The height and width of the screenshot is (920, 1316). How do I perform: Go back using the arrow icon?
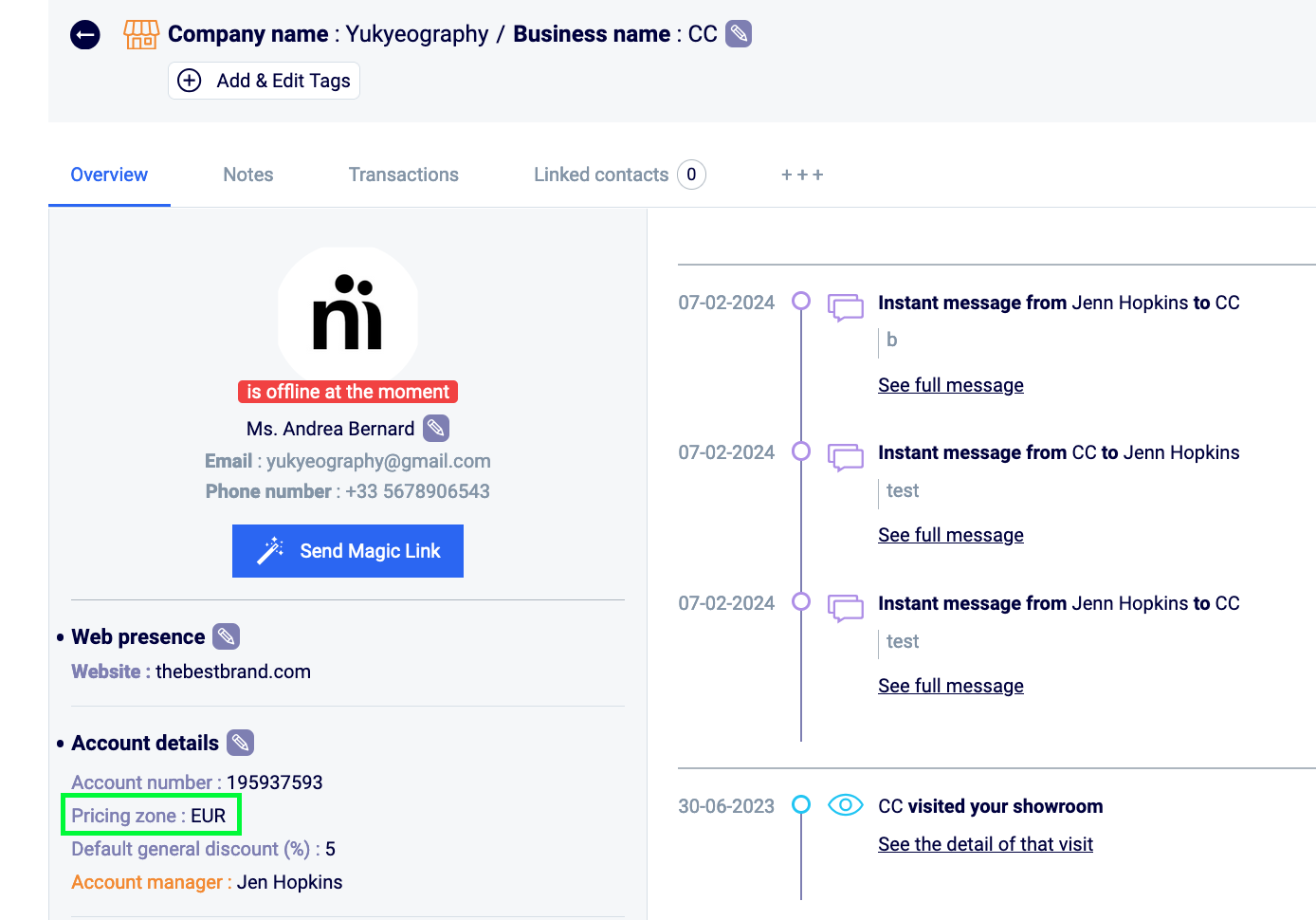[x=85, y=36]
